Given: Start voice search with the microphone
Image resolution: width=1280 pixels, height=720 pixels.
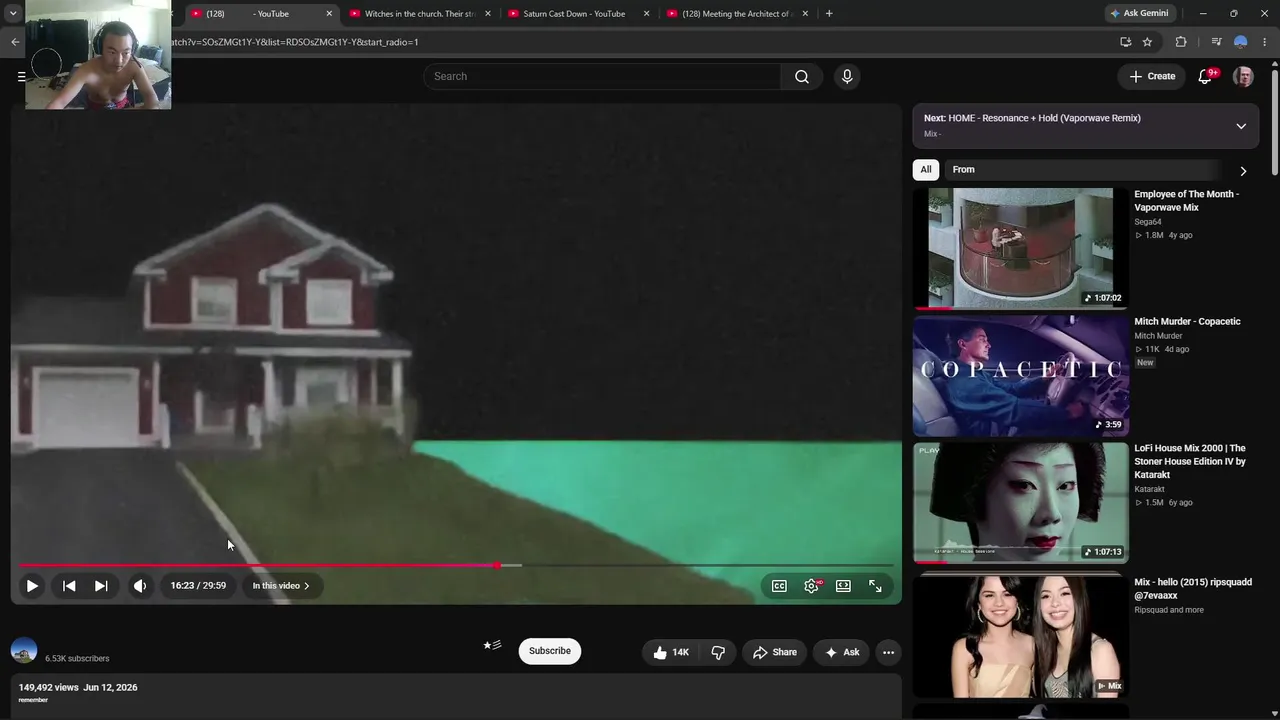Looking at the screenshot, I should [x=847, y=77].
